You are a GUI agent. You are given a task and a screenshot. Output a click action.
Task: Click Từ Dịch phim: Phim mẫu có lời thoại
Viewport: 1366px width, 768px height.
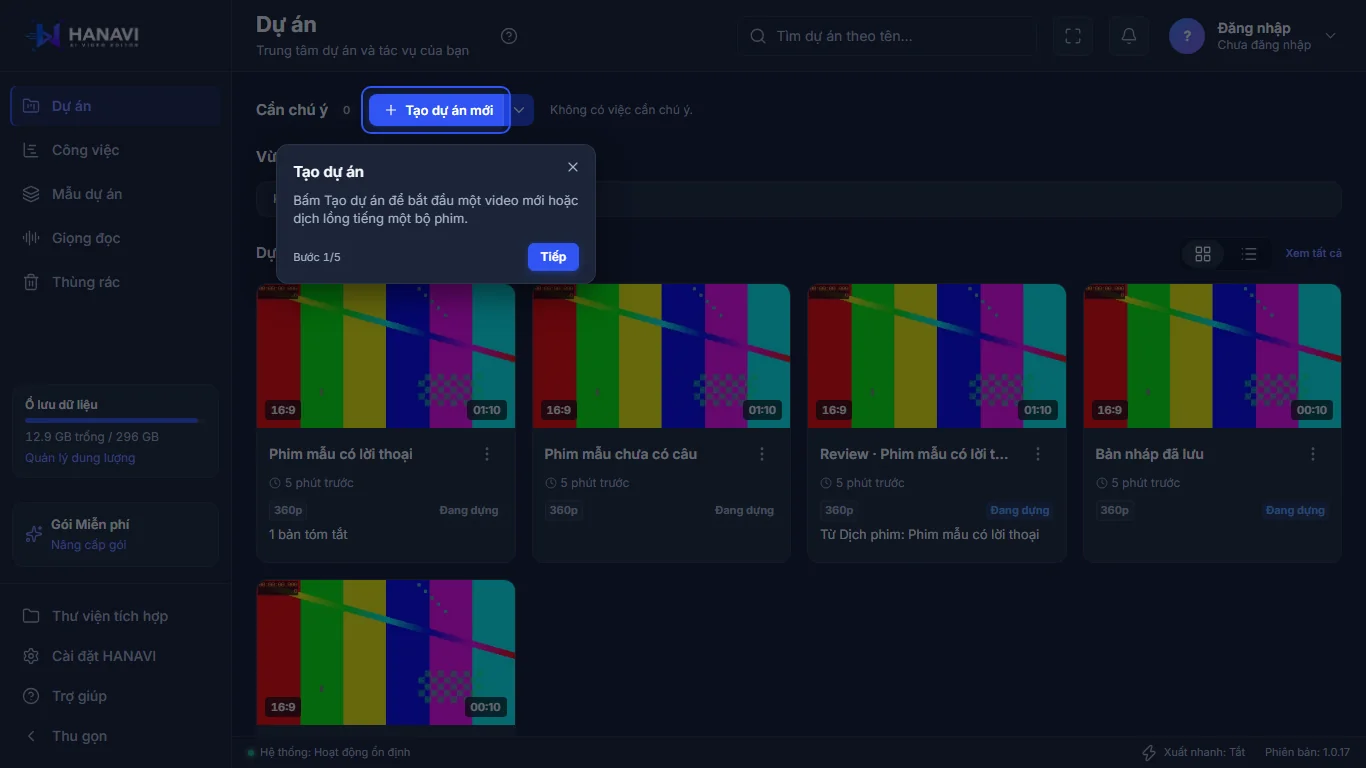(929, 534)
